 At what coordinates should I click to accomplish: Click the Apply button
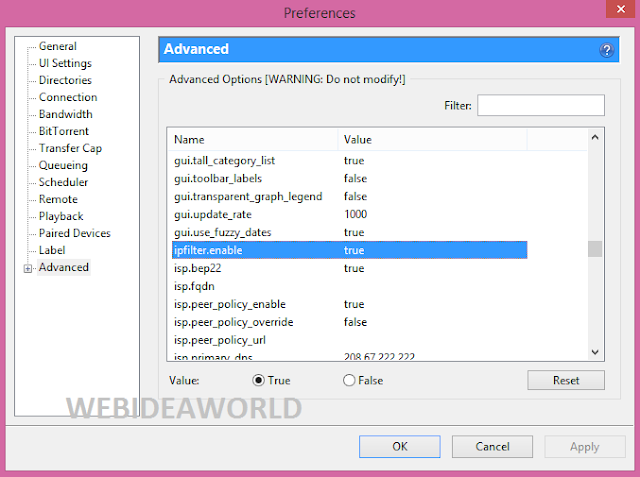pos(584,446)
